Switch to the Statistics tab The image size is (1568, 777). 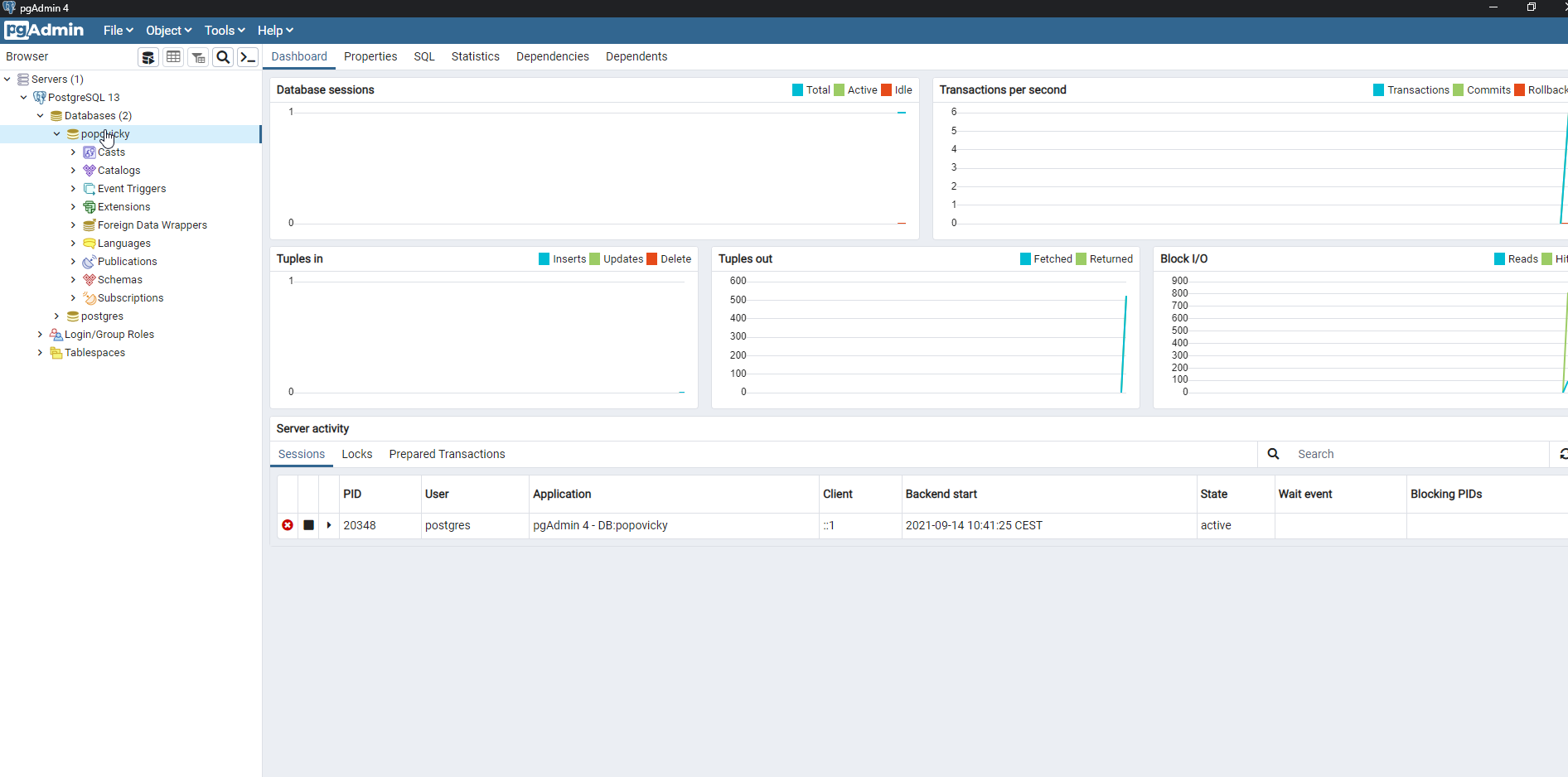[x=476, y=56]
